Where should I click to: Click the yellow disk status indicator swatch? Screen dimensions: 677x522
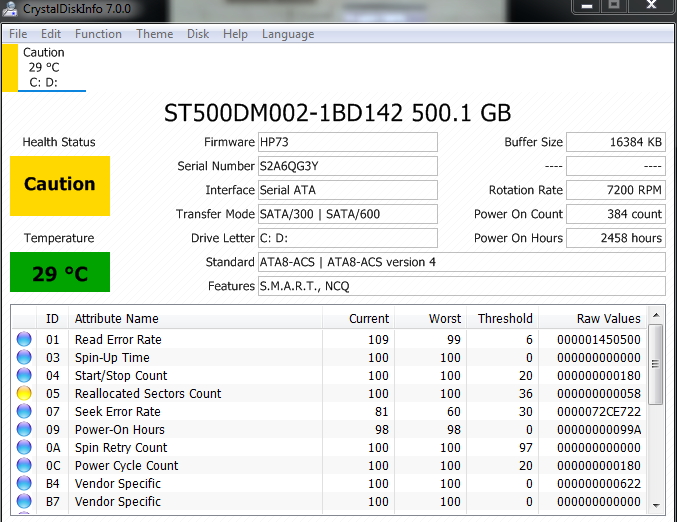(10, 68)
